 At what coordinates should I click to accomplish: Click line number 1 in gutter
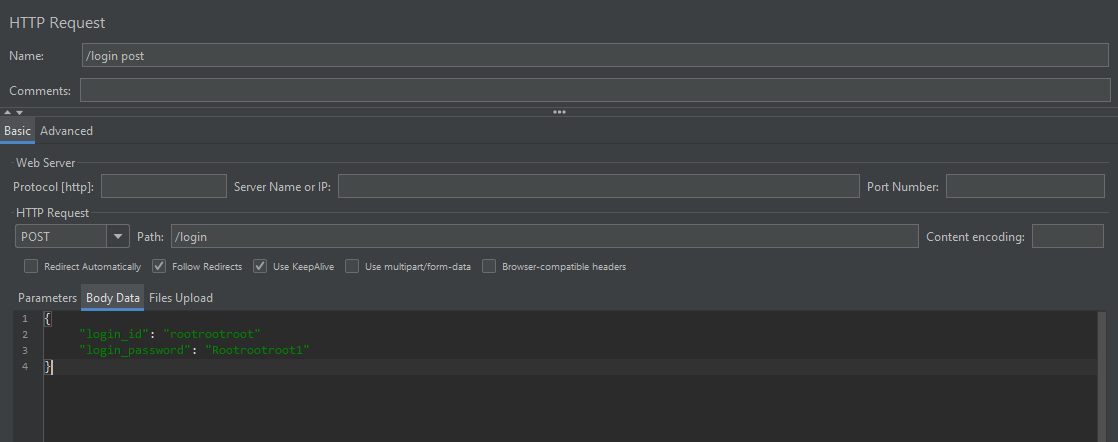click(x=25, y=318)
